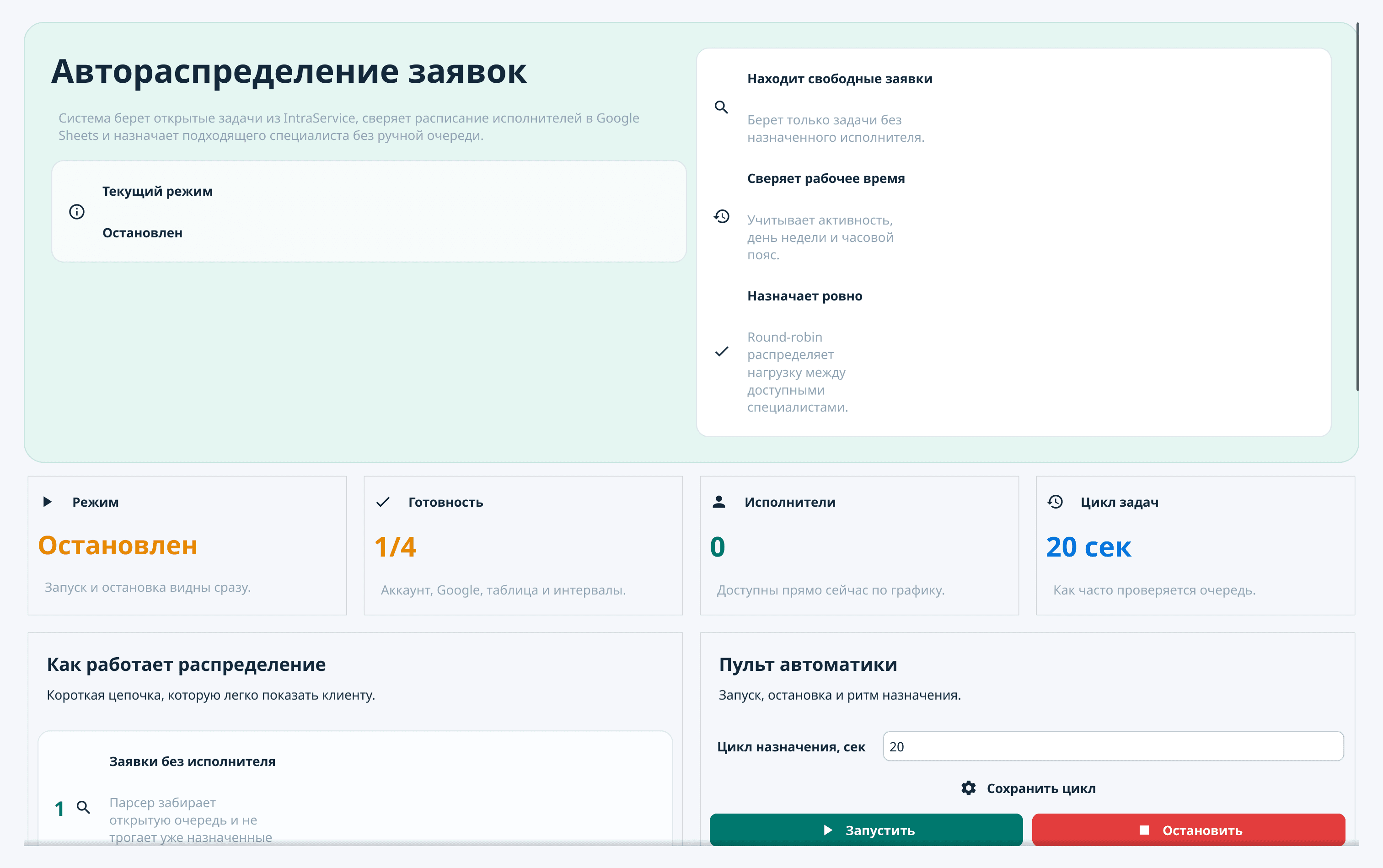Save the cycle via Сохранить цикл
1383x868 pixels.
[1028, 788]
